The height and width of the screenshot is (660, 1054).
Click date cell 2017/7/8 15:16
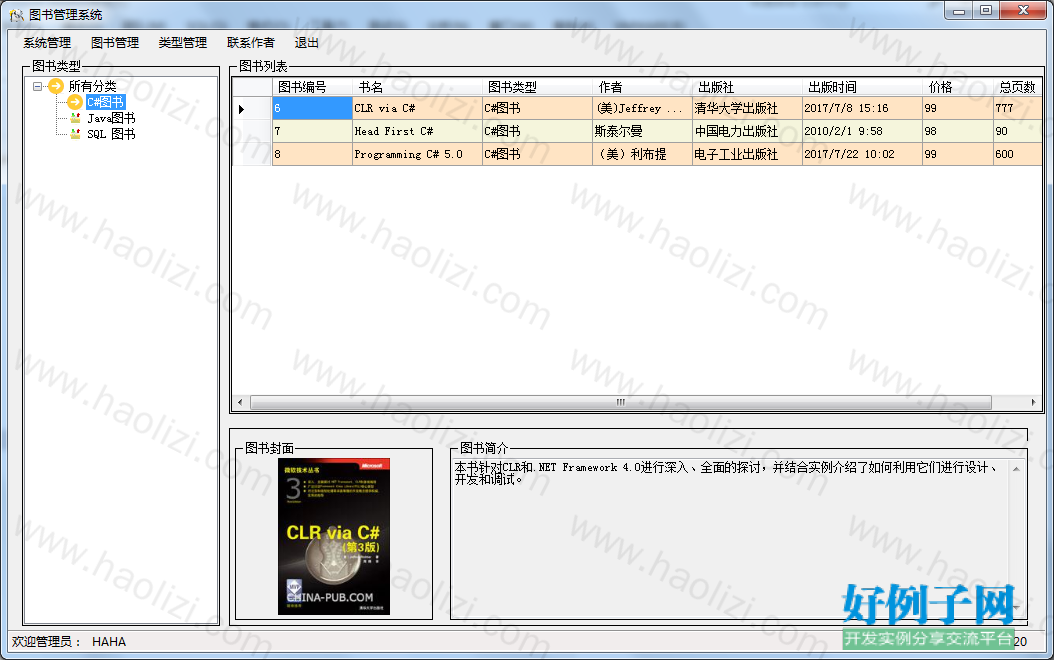tap(862, 108)
